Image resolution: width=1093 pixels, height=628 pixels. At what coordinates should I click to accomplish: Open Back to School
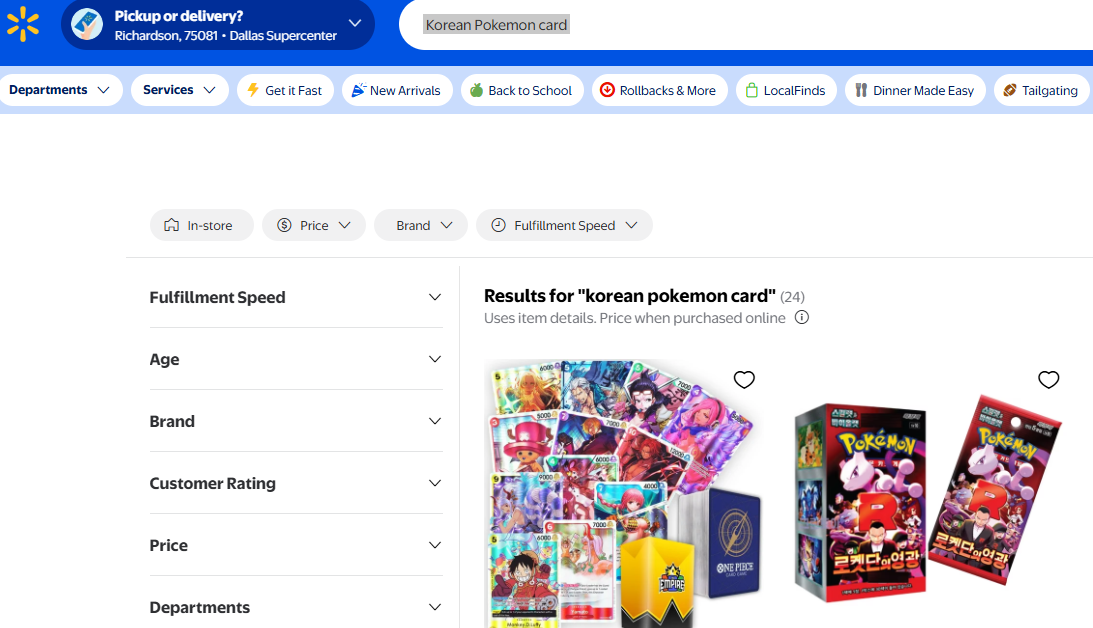pyautogui.click(x=521, y=91)
